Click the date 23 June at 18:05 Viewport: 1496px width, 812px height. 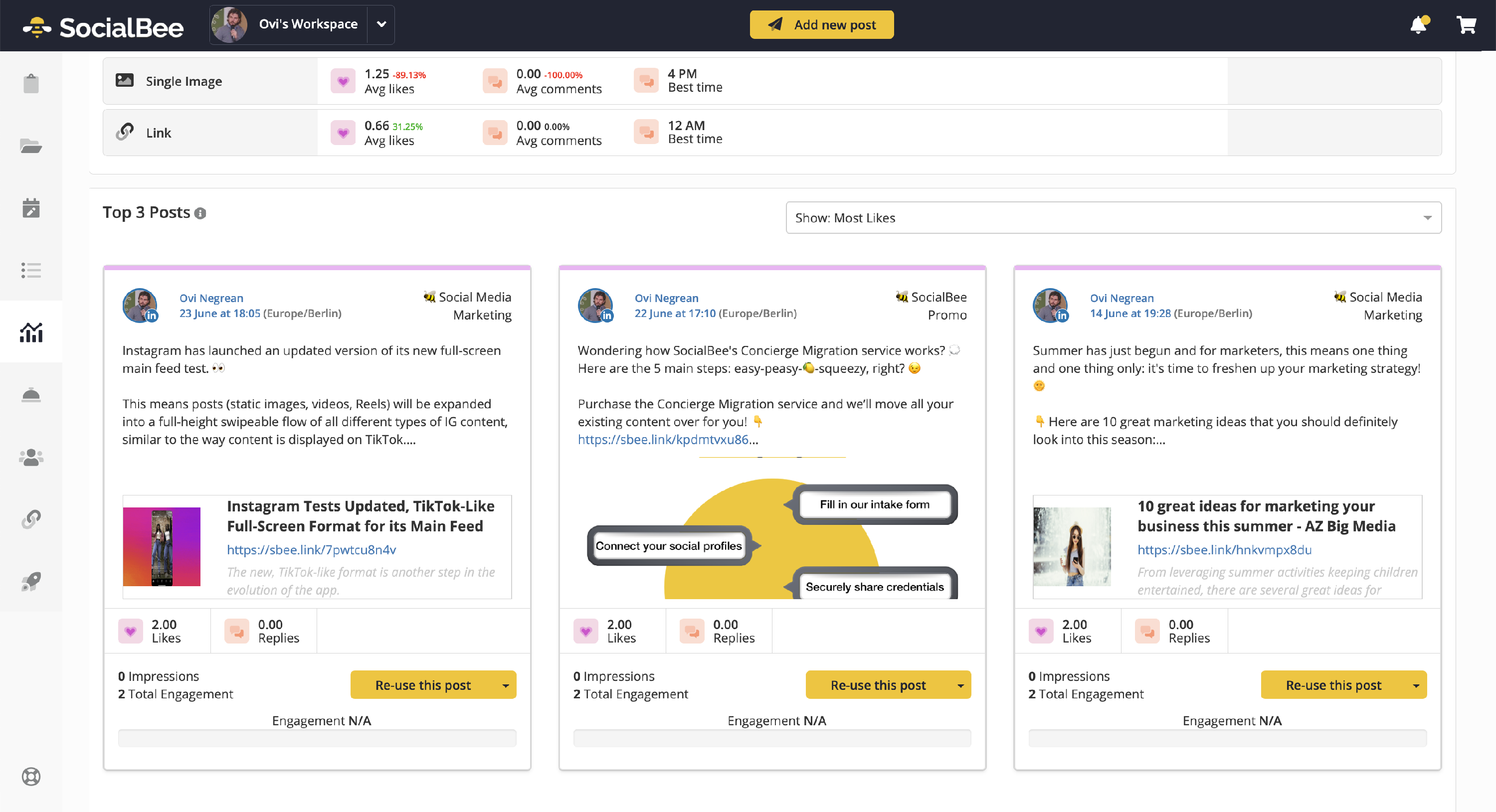pyautogui.click(x=219, y=314)
